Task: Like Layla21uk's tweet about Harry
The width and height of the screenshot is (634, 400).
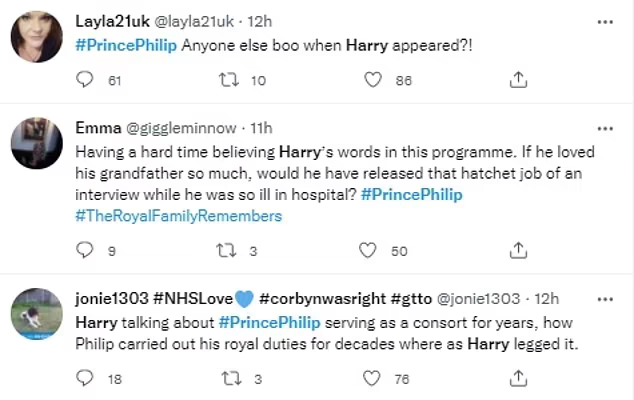Action: [374, 80]
